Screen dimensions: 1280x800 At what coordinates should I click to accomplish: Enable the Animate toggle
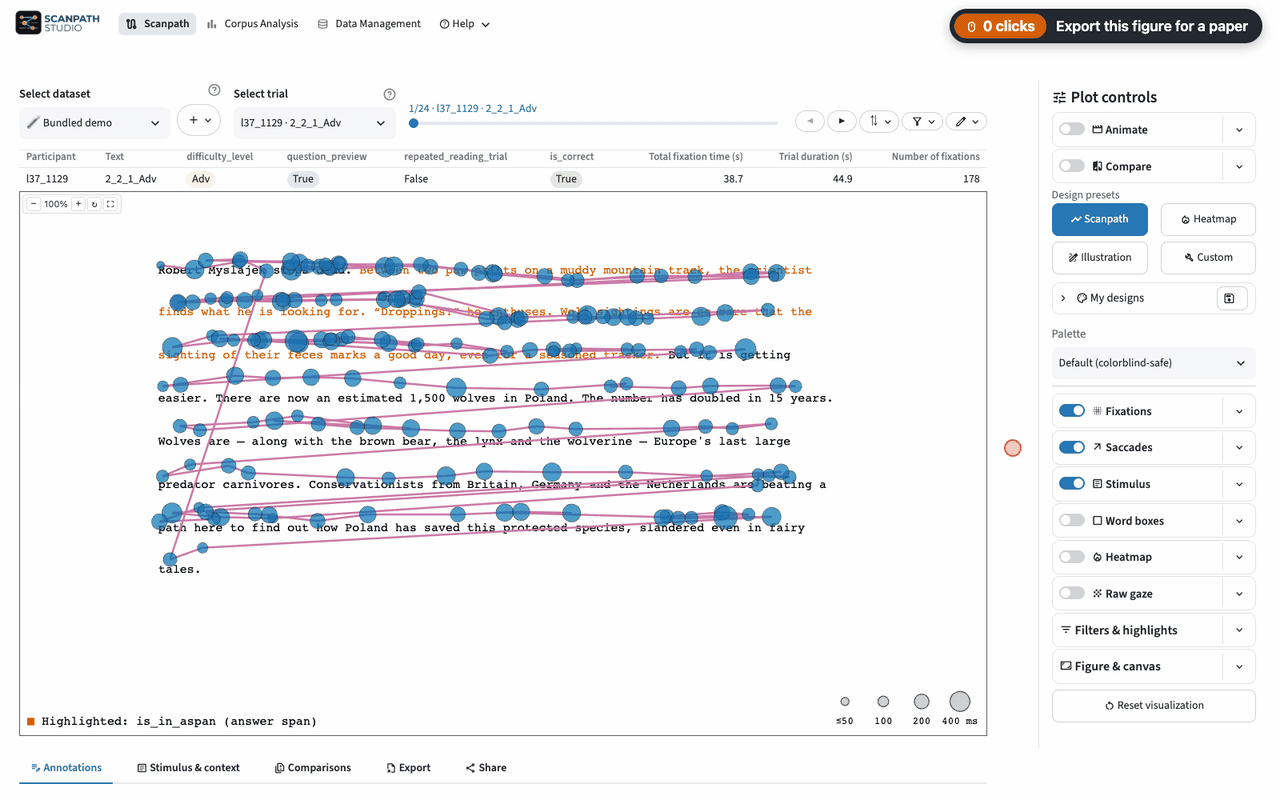point(1071,129)
